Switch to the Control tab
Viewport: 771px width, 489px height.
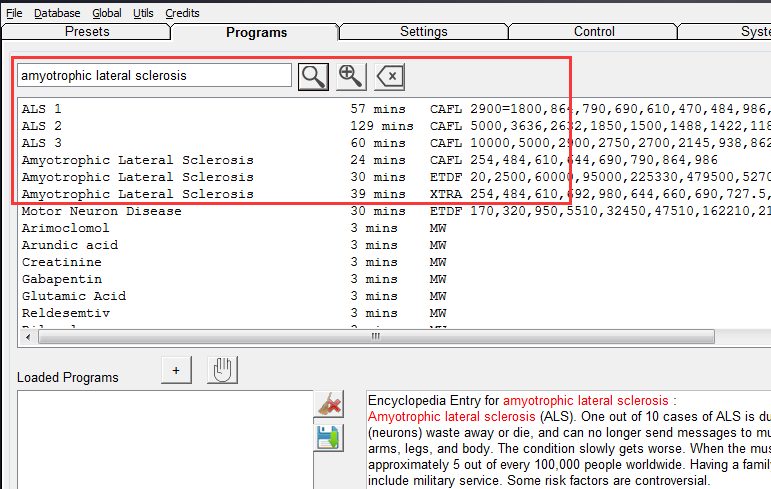(x=594, y=32)
